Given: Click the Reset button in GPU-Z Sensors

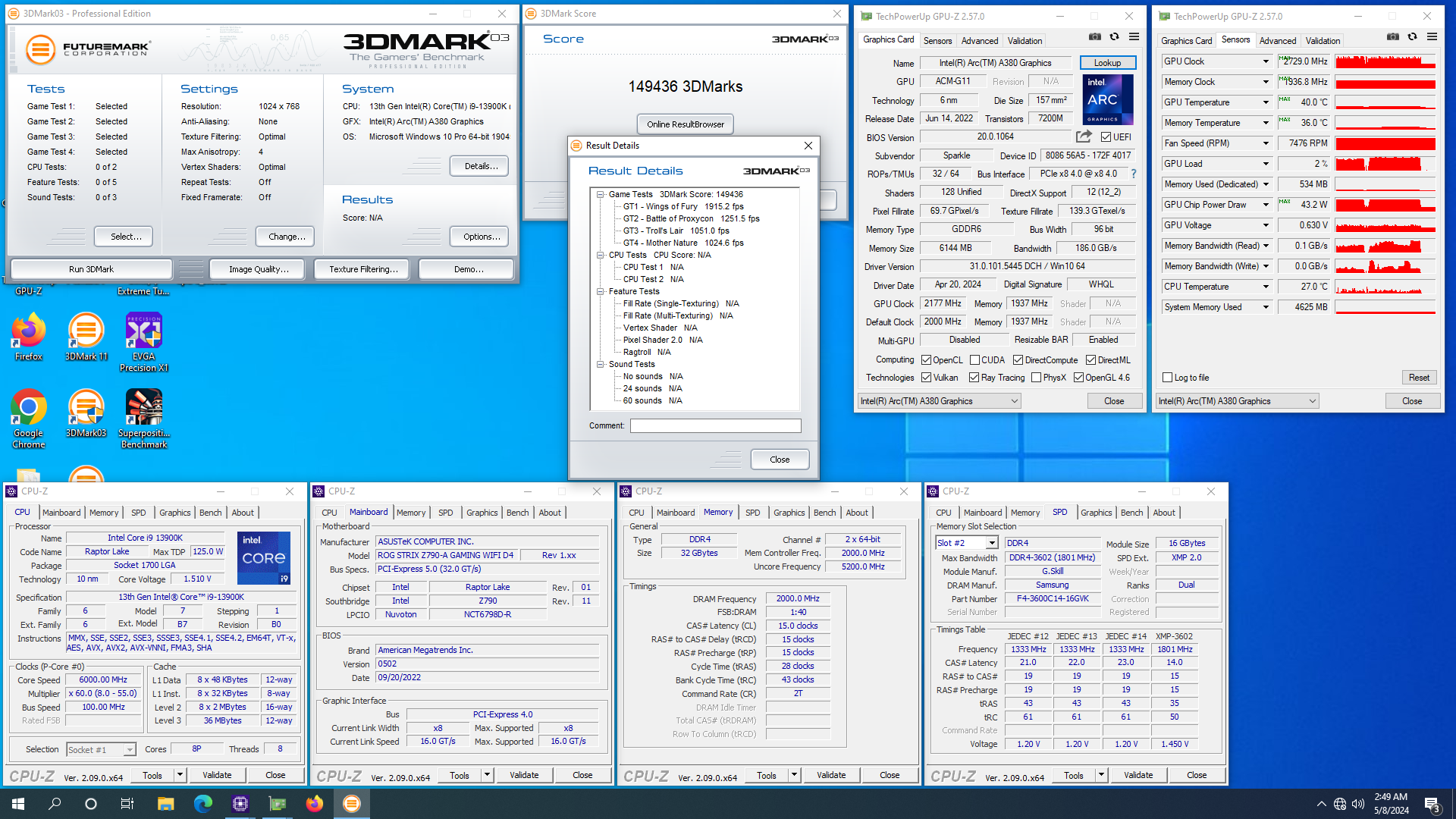Looking at the screenshot, I should [x=1419, y=377].
